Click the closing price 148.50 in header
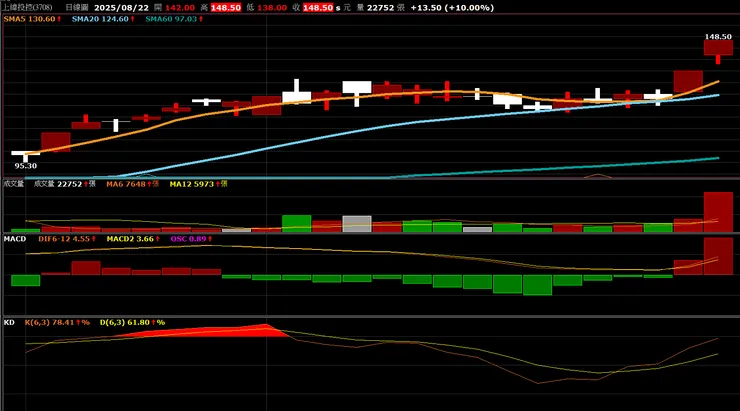 [x=318, y=8]
